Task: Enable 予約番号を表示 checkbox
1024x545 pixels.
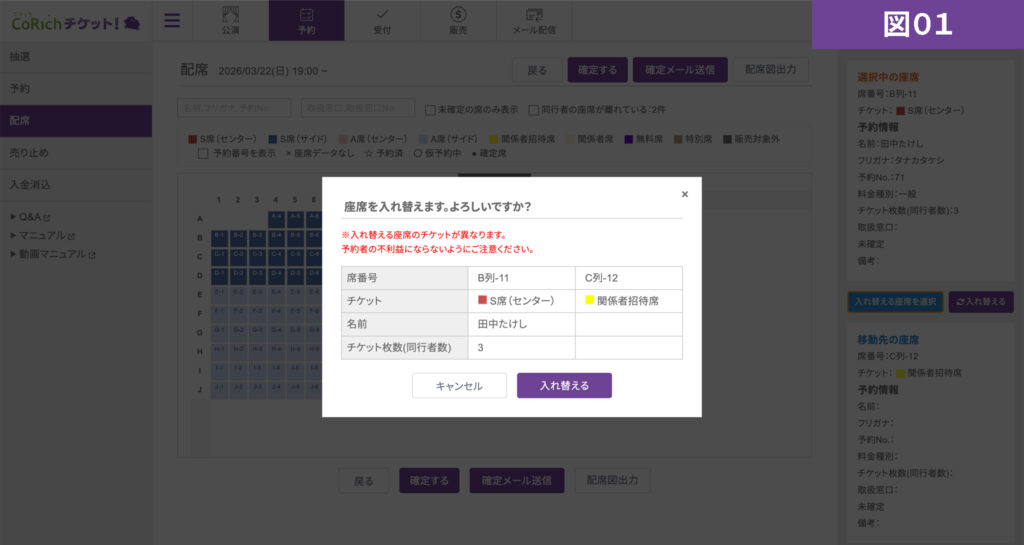Action: (203, 154)
